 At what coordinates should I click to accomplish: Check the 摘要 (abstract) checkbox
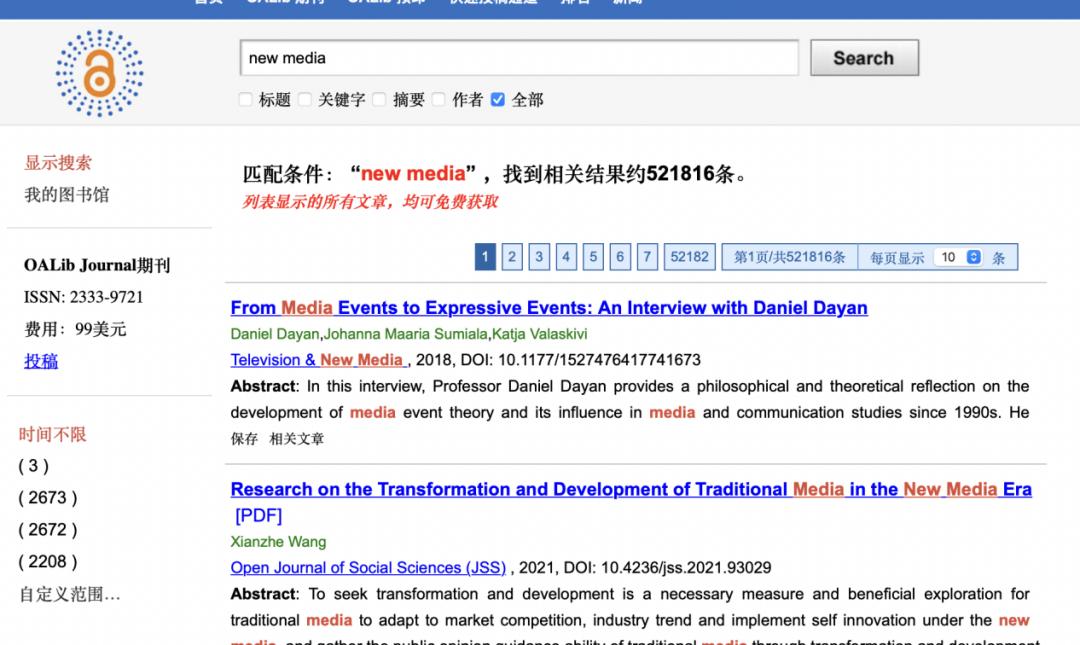(x=378, y=100)
